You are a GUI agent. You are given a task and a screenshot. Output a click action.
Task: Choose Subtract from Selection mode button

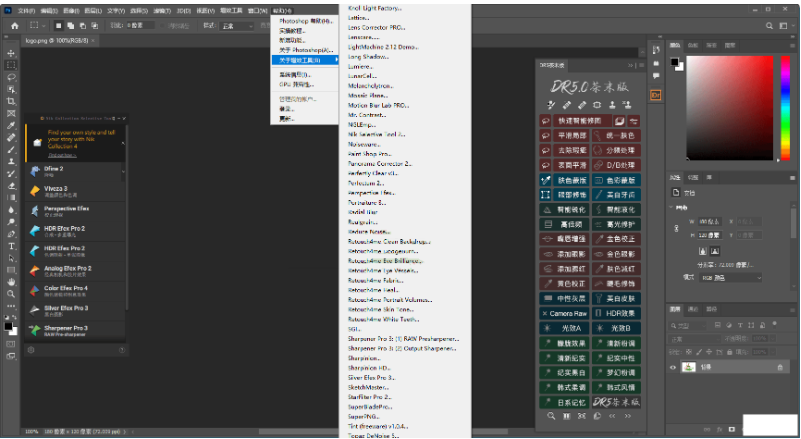82,26
